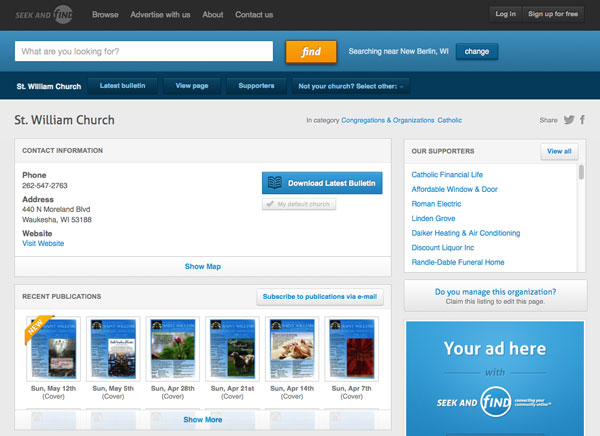Click phone number 262-547-2763
This screenshot has height=436, width=600.
tap(45, 186)
